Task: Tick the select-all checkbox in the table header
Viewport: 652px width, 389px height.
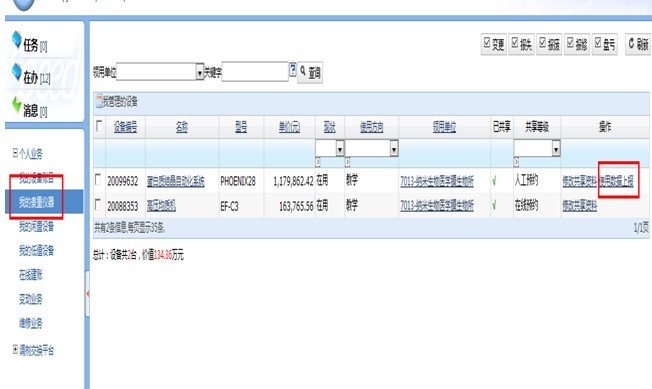Action: [x=99, y=126]
